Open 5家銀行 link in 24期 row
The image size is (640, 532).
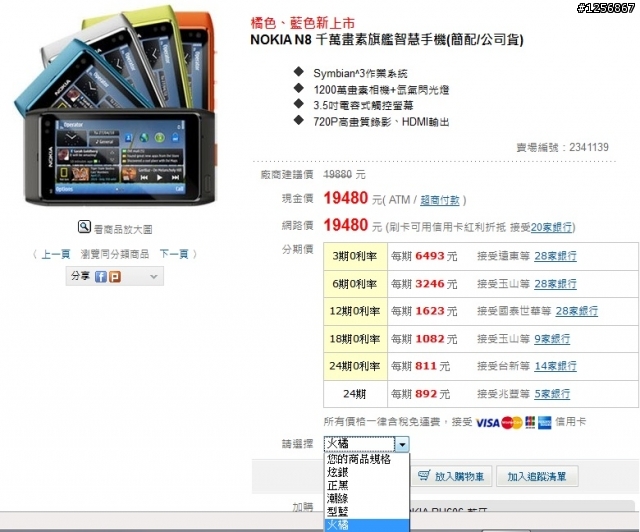click(552, 394)
